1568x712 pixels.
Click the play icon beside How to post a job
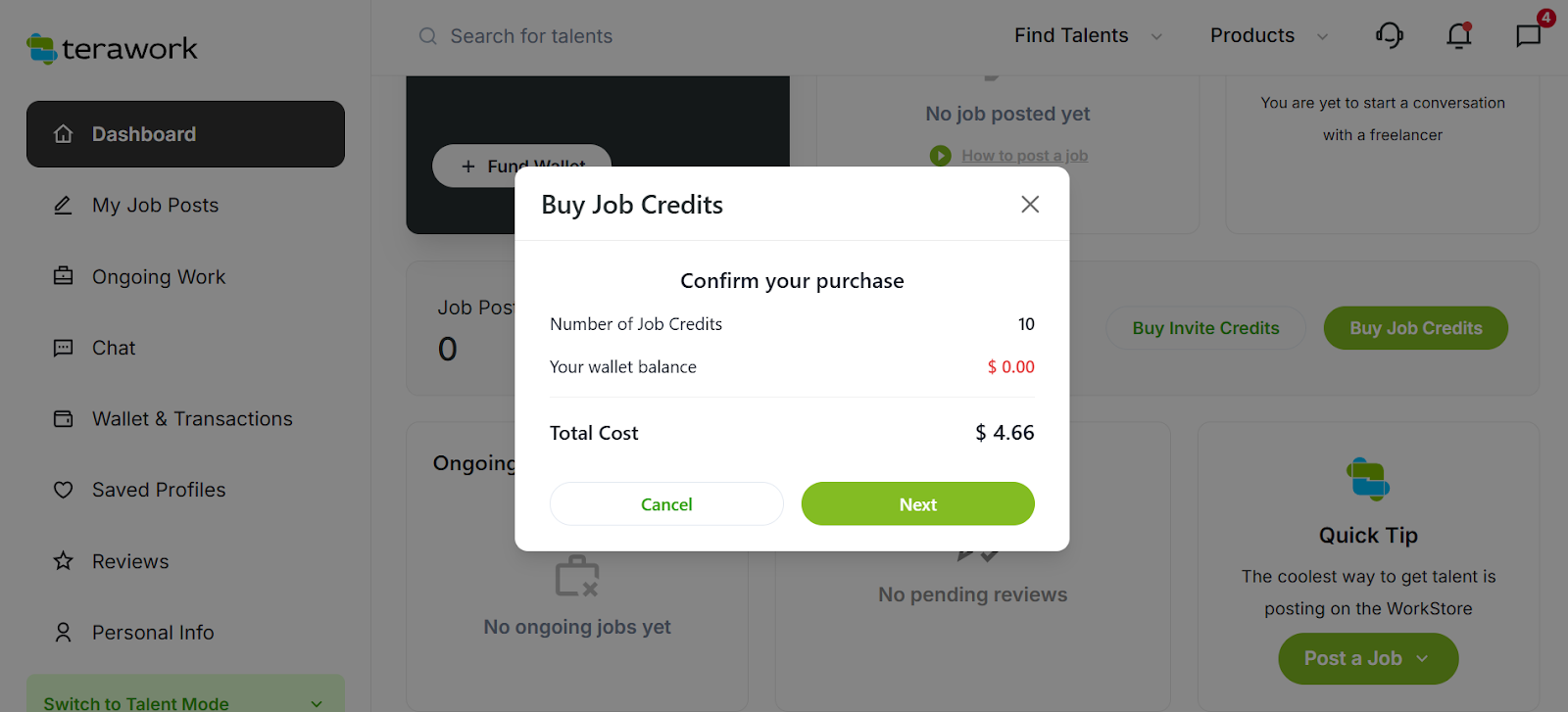tap(940, 156)
